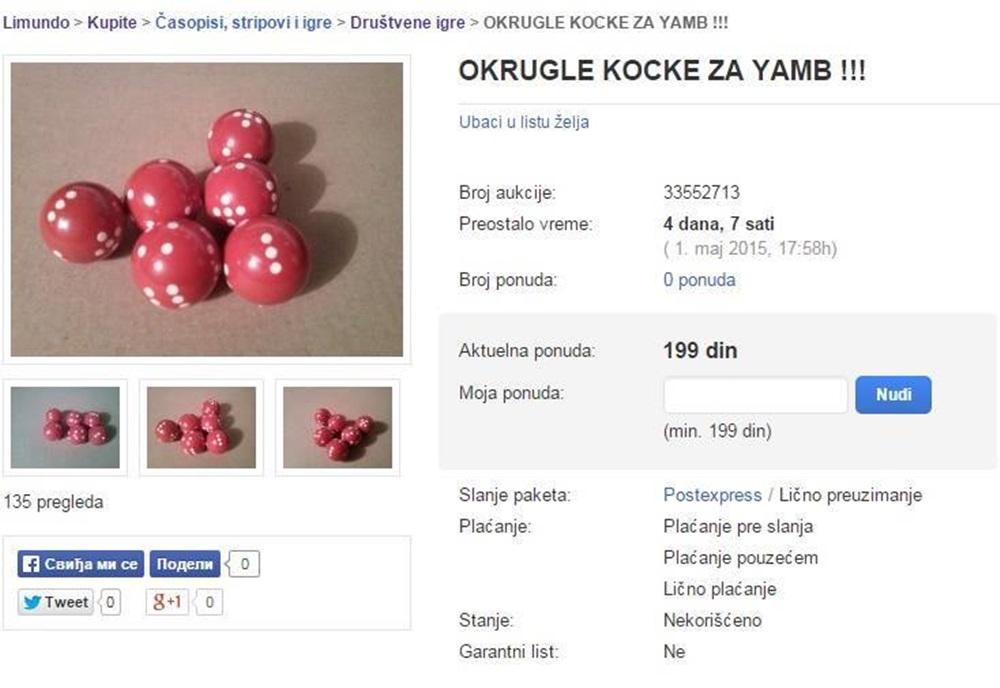
Task: Submit the bid with the Nudi button
Action: click(x=893, y=395)
